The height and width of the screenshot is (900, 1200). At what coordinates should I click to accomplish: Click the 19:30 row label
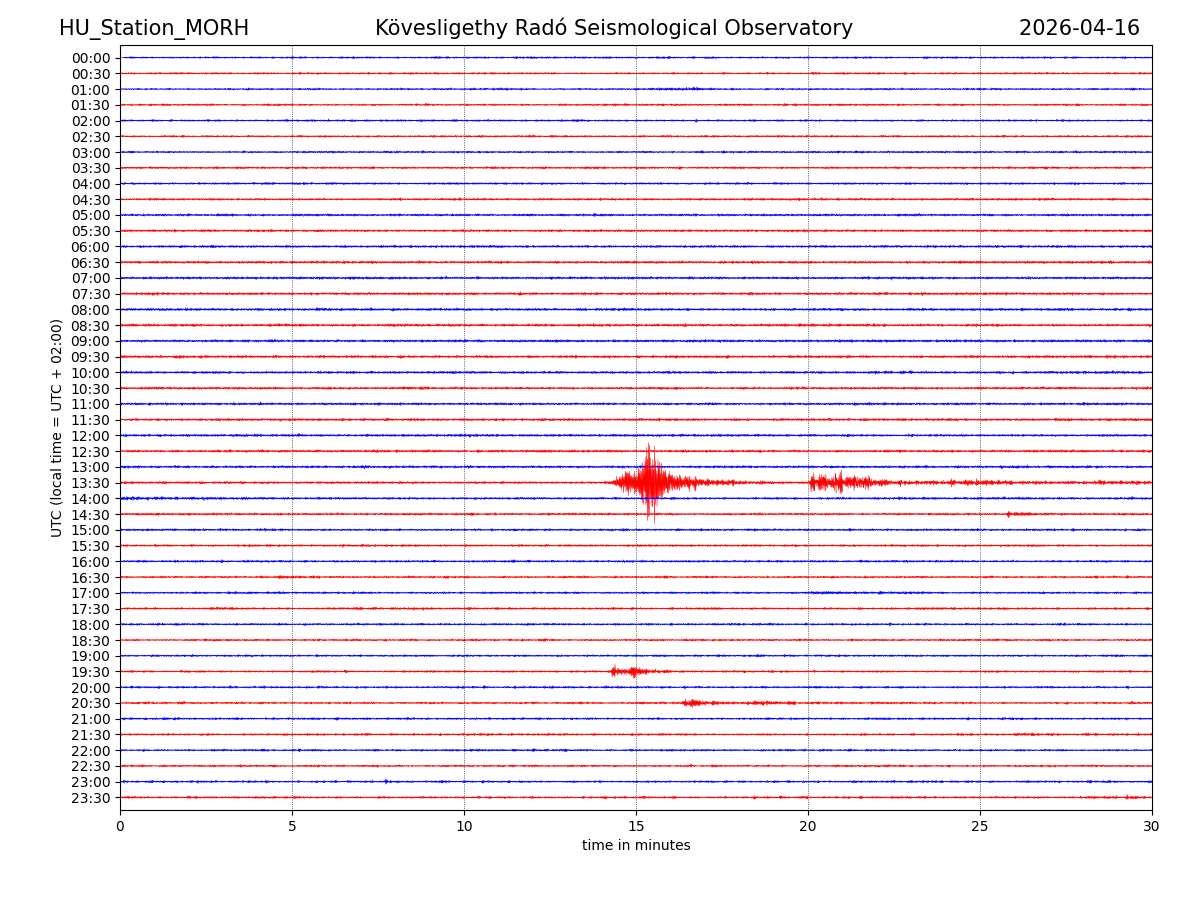point(91,672)
